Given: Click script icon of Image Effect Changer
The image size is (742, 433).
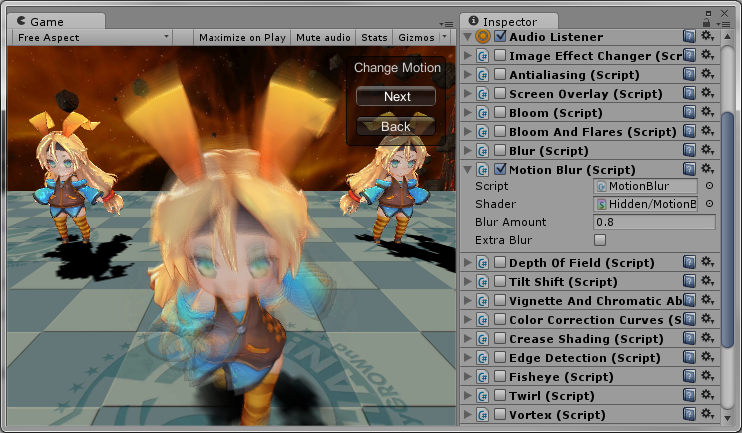Looking at the screenshot, I should click(x=483, y=56).
